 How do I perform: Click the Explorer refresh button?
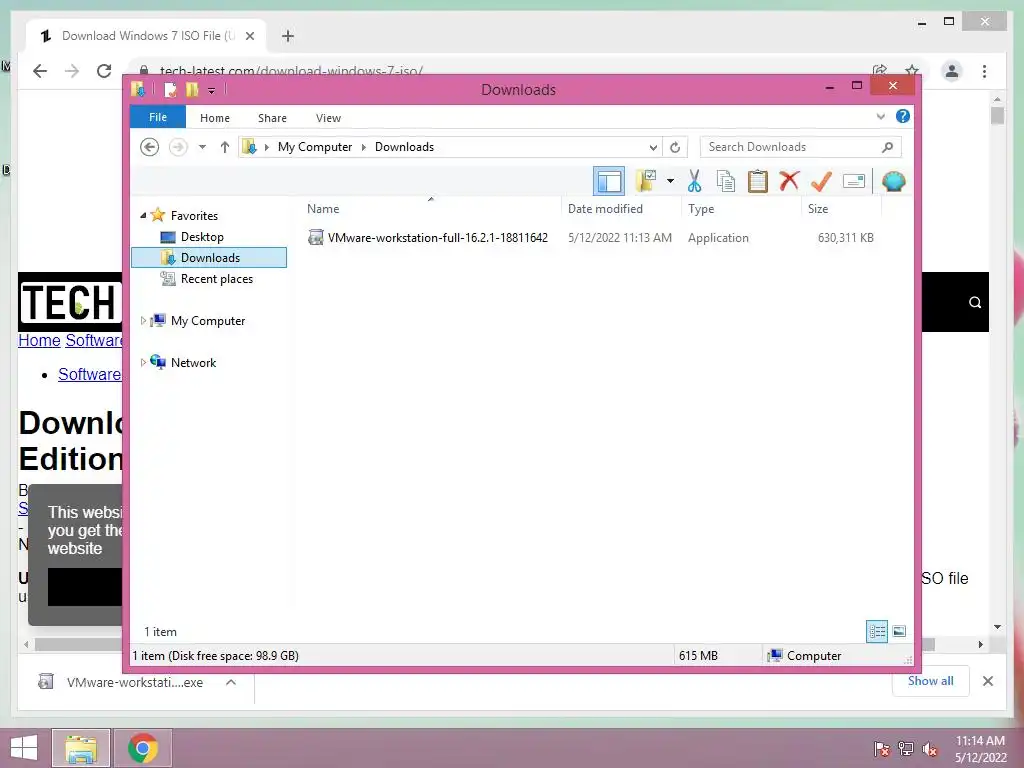click(675, 147)
